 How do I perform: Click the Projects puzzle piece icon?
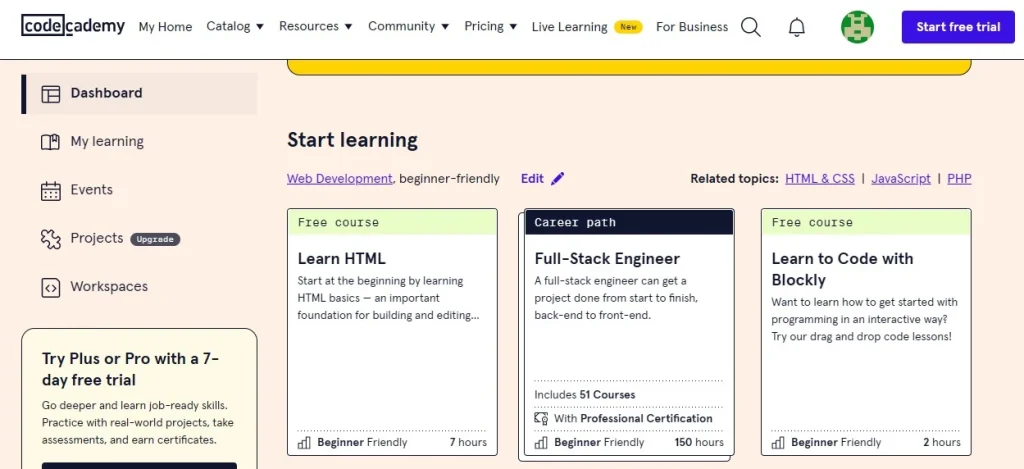[x=50, y=238]
